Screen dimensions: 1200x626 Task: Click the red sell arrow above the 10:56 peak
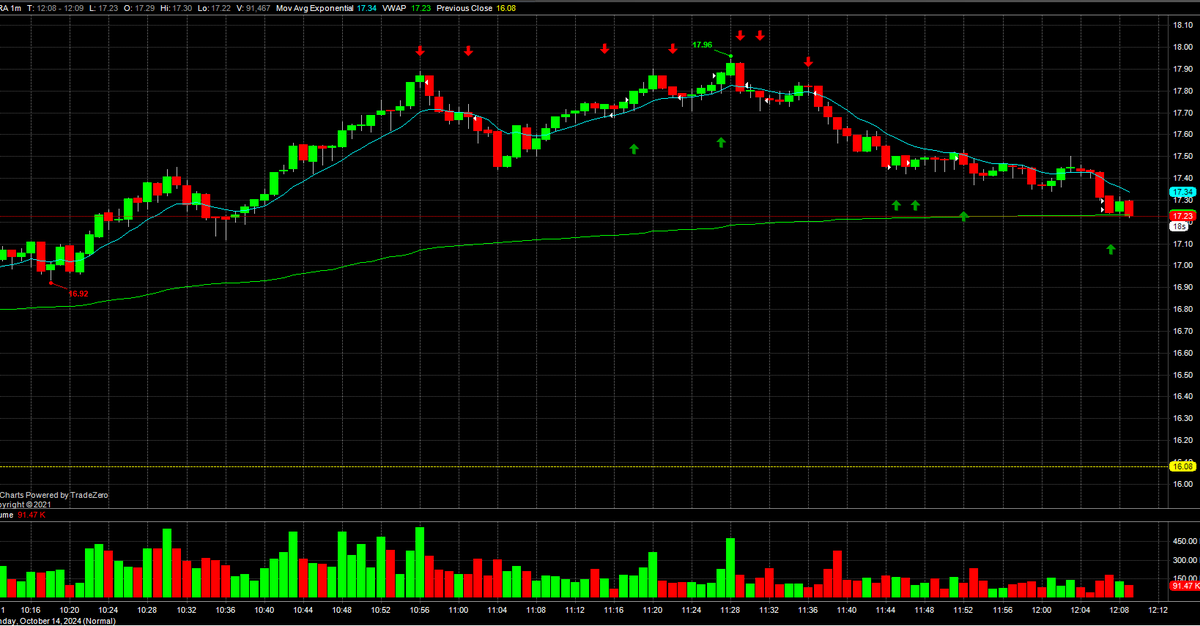coord(420,50)
